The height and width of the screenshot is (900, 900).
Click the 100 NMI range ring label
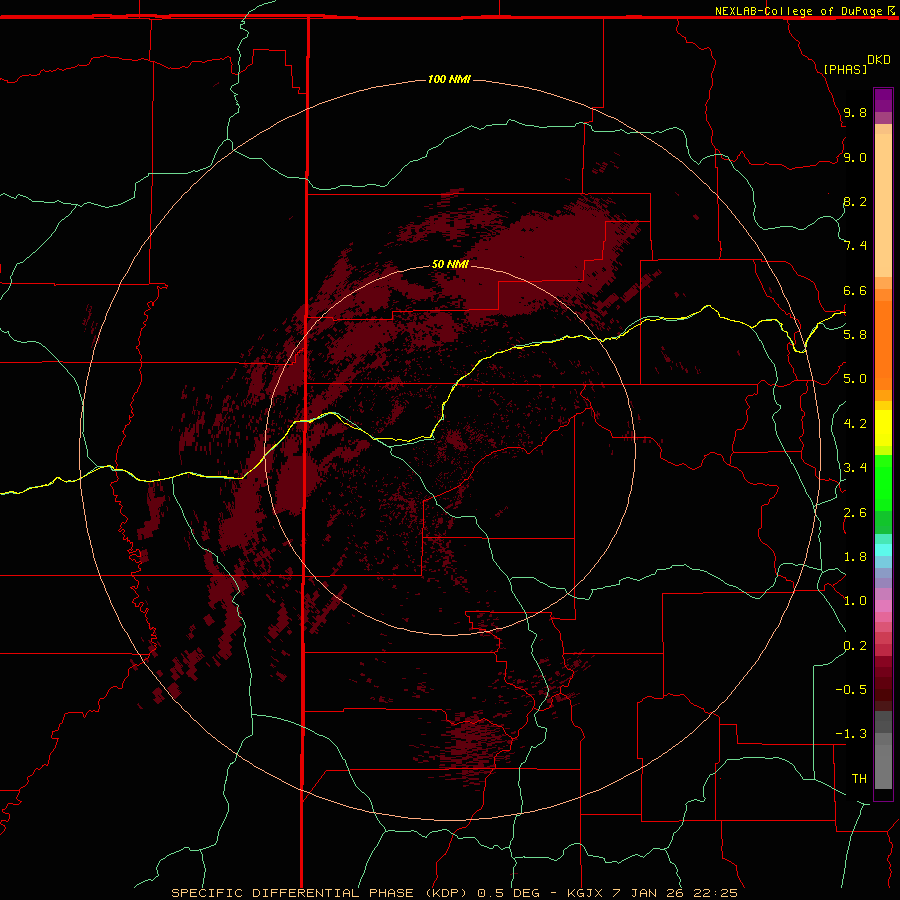click(449, 79)
